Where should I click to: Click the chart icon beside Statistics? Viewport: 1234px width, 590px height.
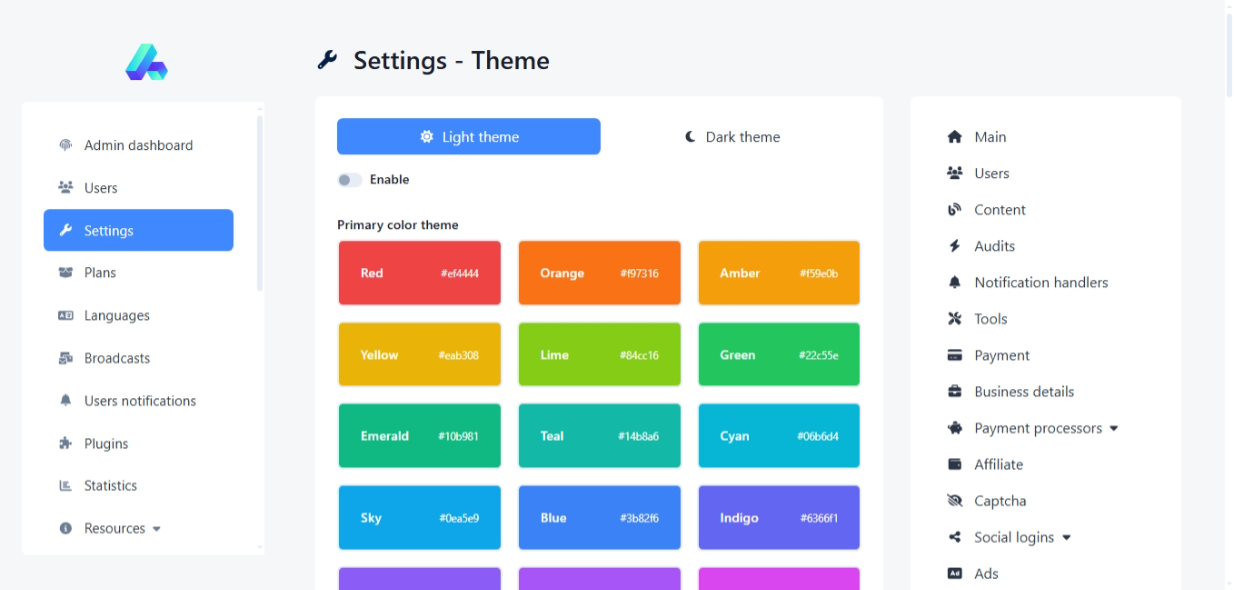66,486
